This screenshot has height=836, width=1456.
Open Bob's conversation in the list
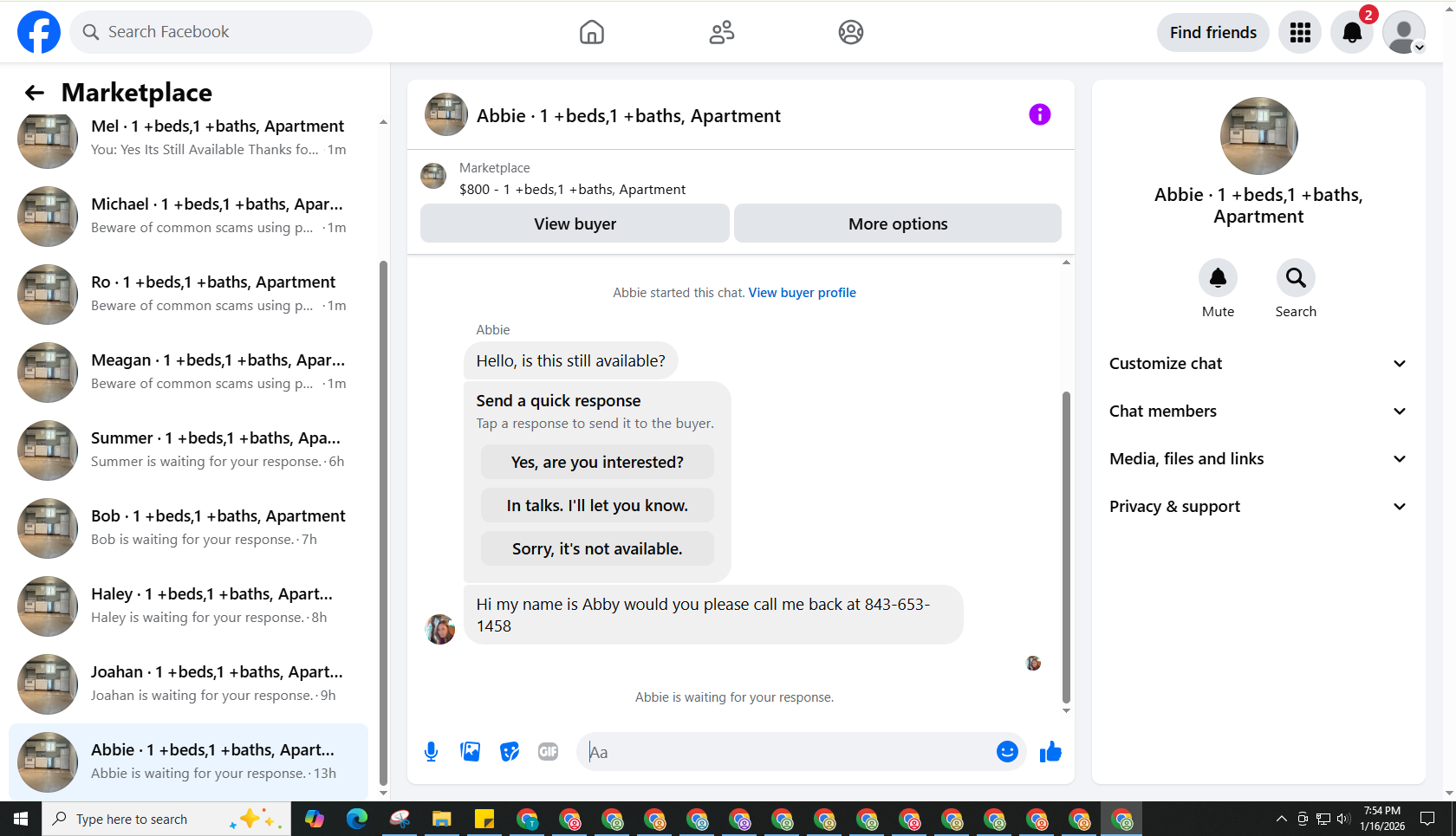(188, 528)
